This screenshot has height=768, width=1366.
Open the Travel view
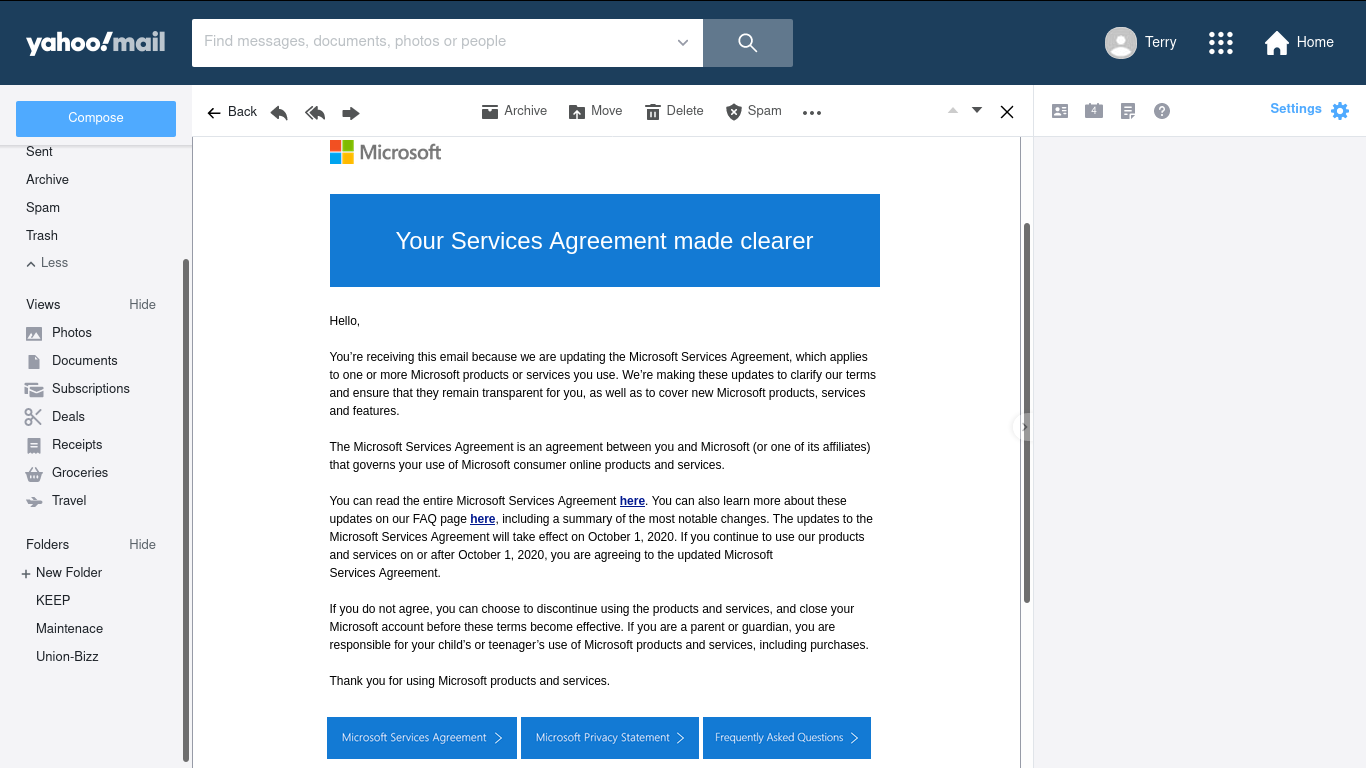coord(56,501)
